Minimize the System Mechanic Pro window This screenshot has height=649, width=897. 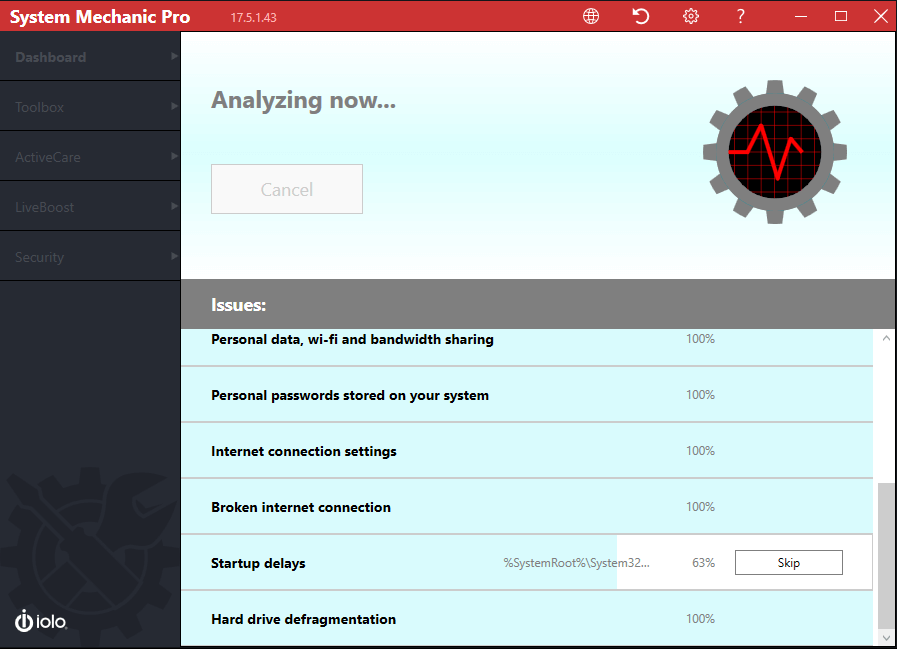point(801,16)
